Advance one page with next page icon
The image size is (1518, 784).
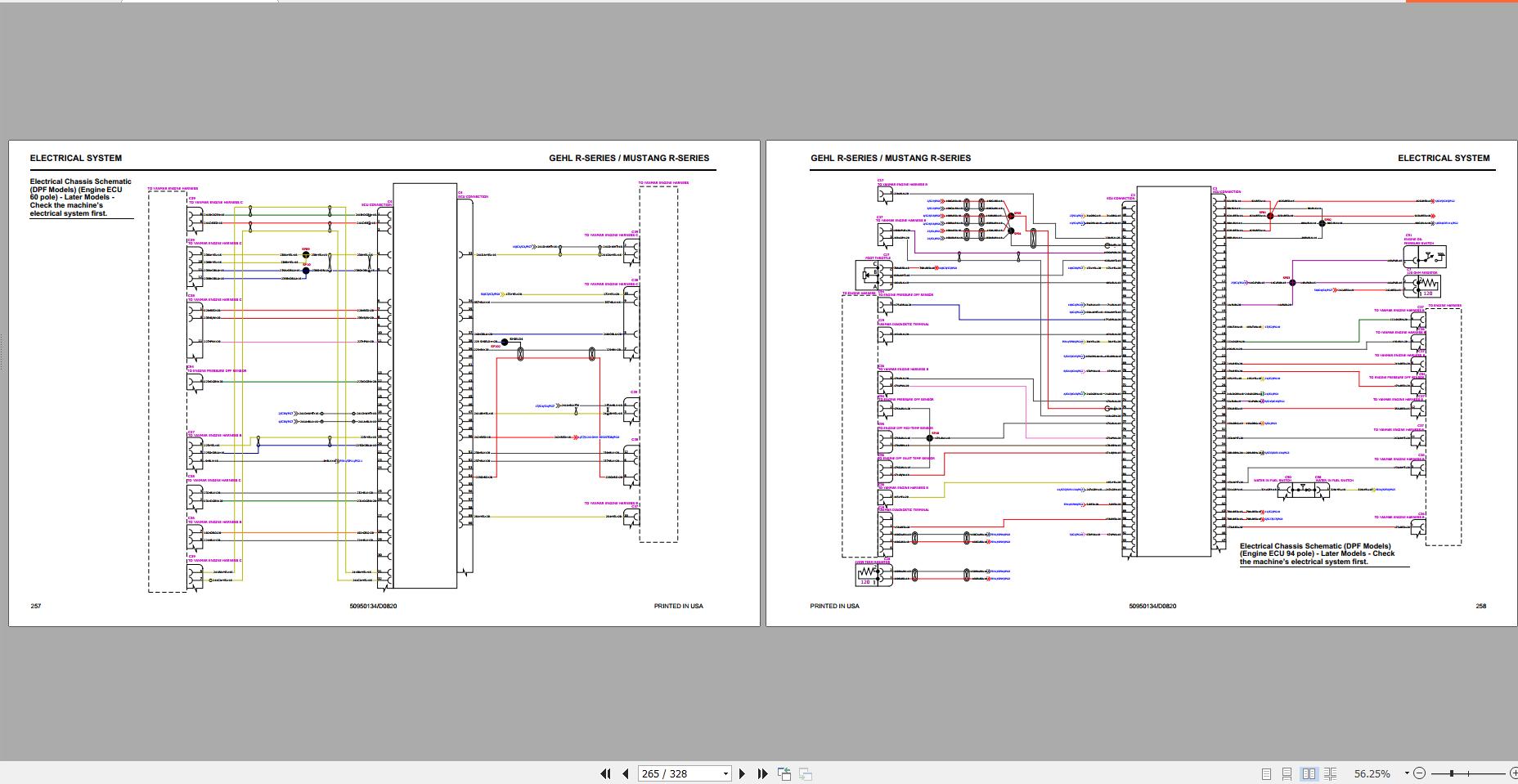(x=742, y=773)
